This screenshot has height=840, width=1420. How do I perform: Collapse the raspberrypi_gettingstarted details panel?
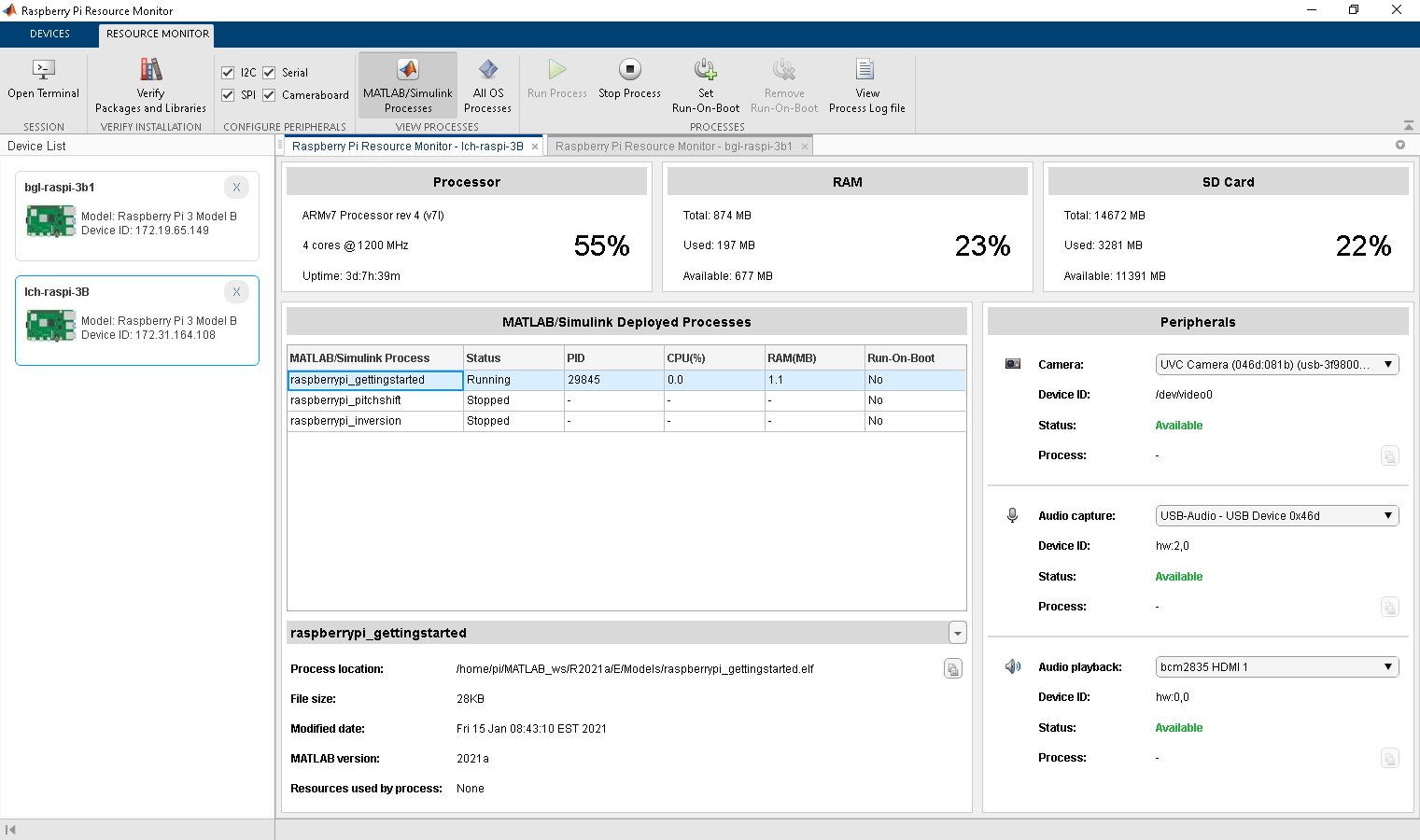(x=957, y=634)
